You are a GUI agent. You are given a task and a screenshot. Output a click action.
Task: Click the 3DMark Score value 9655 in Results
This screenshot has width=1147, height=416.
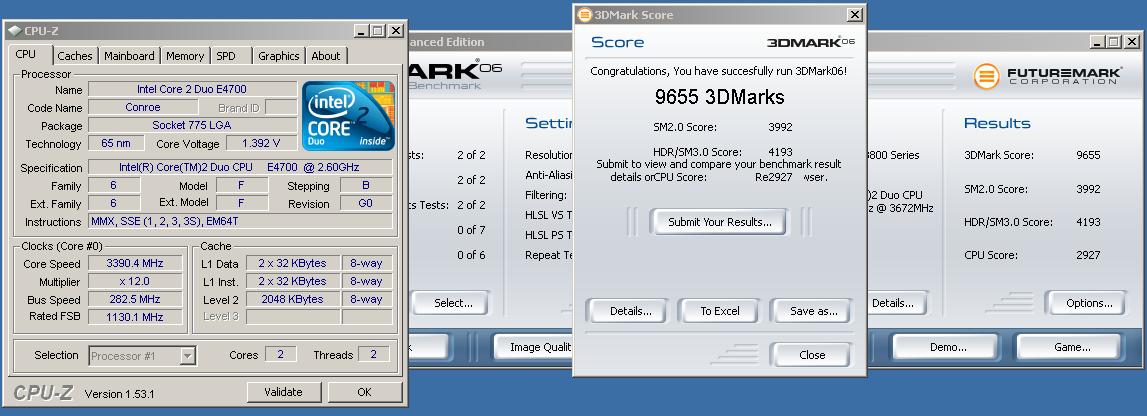click(1088, 155)
